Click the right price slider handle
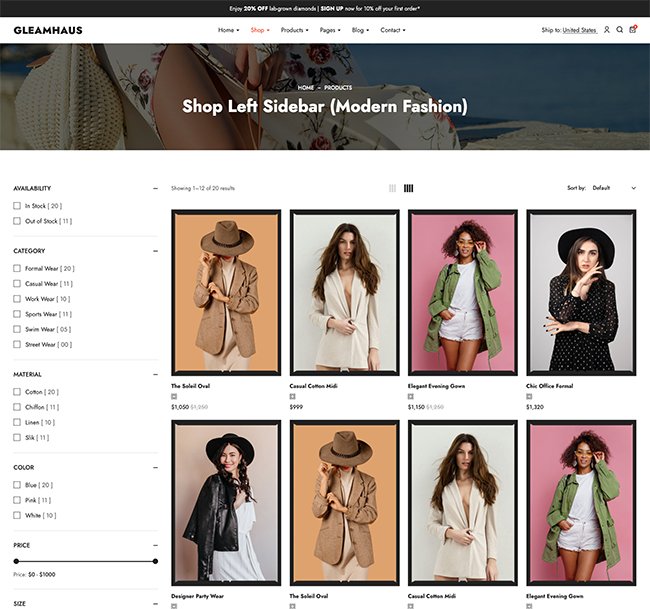The width and height of the screenshot is (650, 609). point(155,561)
